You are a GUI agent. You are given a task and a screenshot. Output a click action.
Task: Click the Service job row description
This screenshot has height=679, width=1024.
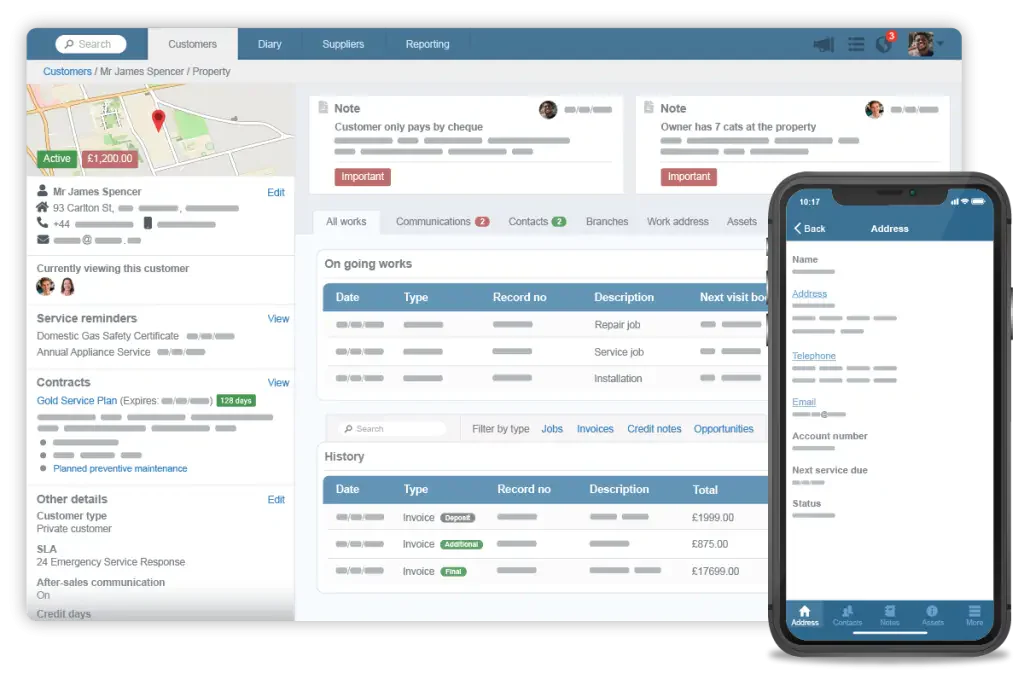pyautogui.click(x=618, y=352)
